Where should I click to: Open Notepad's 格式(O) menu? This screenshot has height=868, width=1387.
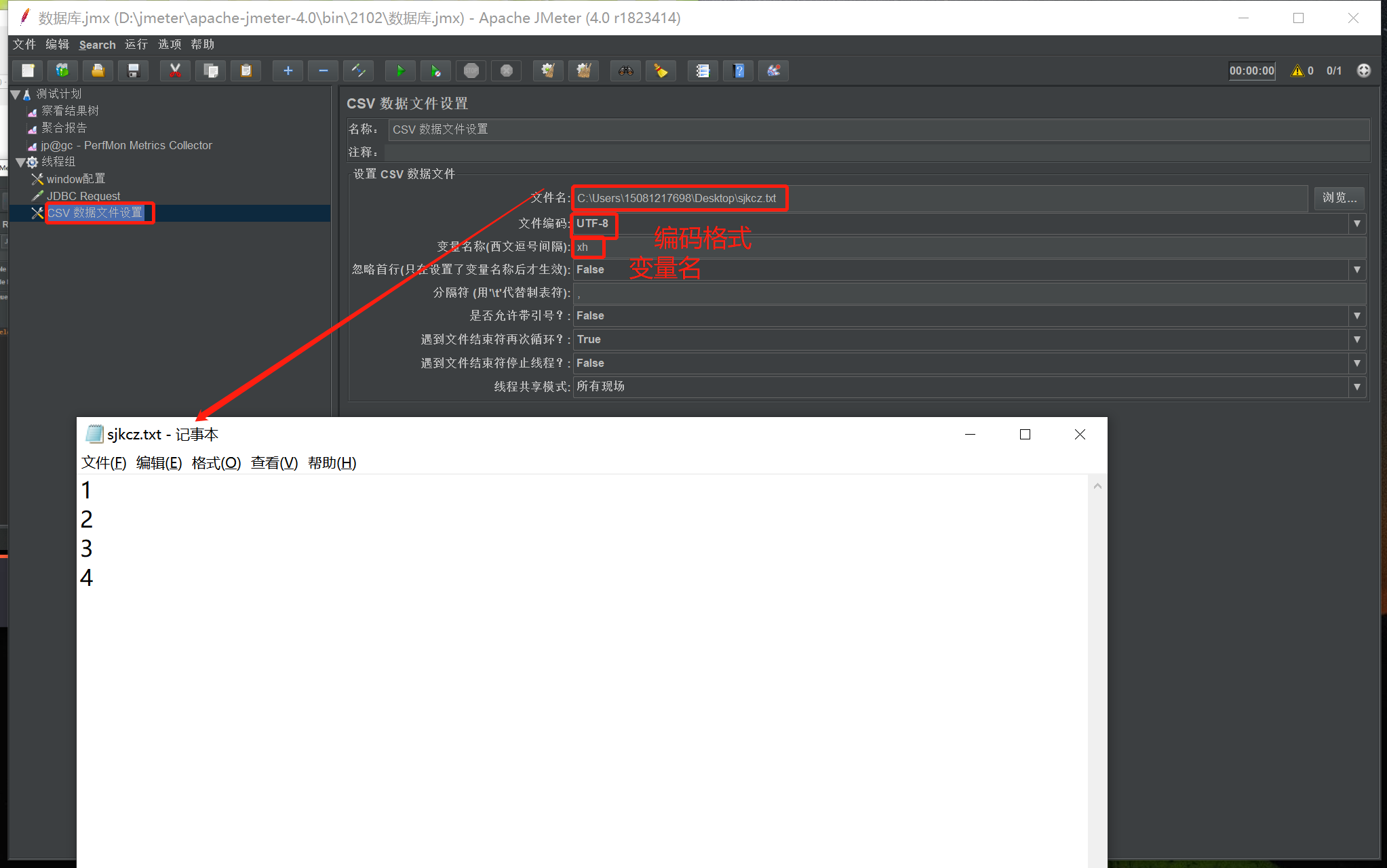[216, 463]
